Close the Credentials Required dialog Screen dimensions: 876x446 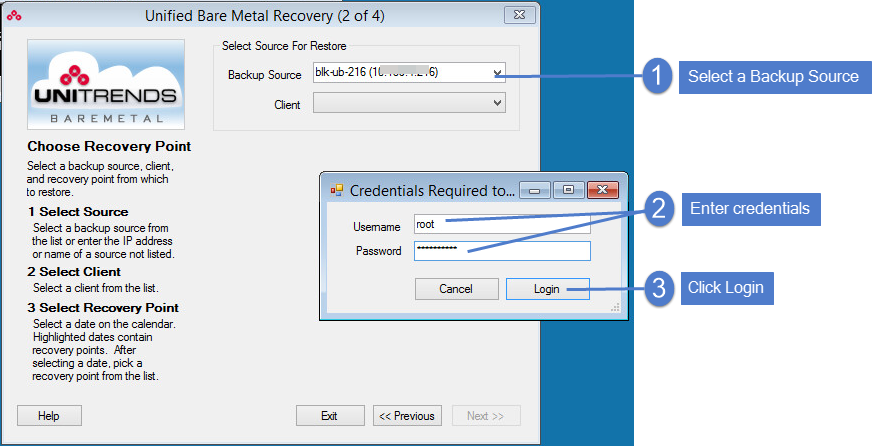[x=603, y=190]
